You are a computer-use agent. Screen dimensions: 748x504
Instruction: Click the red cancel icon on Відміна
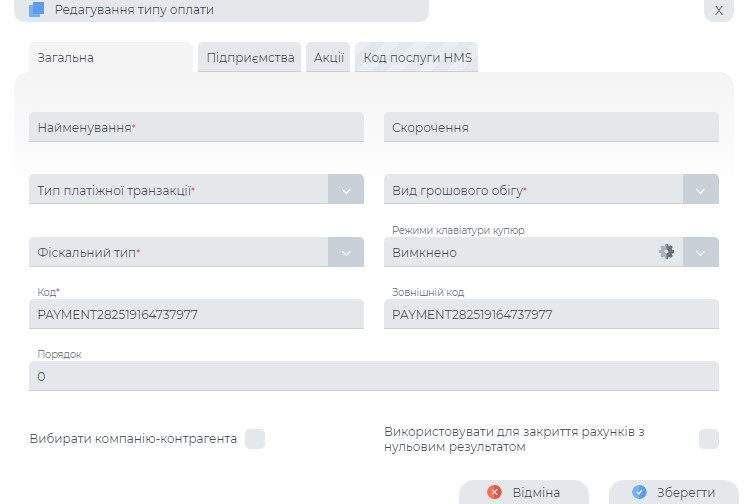[494, 492]
